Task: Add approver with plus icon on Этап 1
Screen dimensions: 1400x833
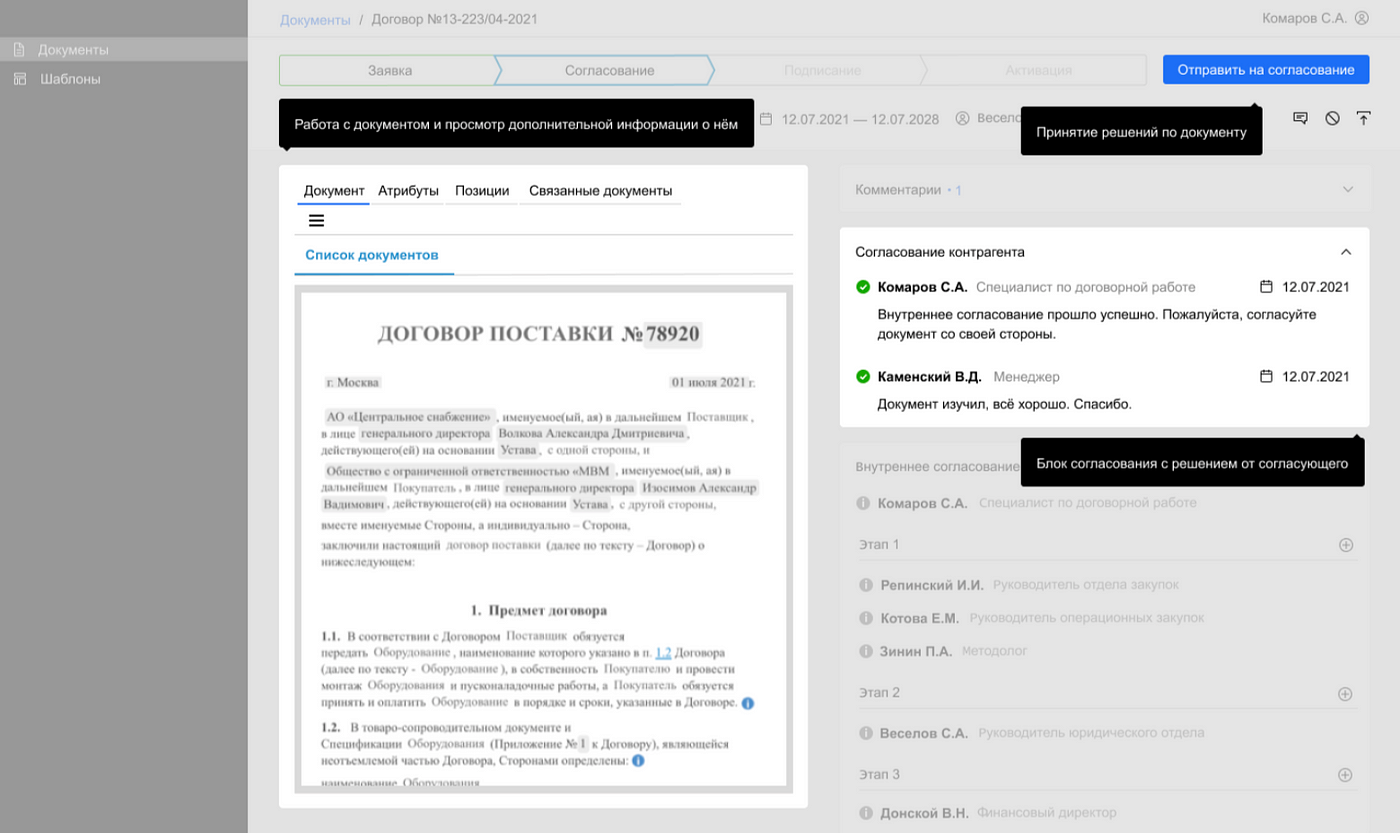Action: click(1346, 545)
